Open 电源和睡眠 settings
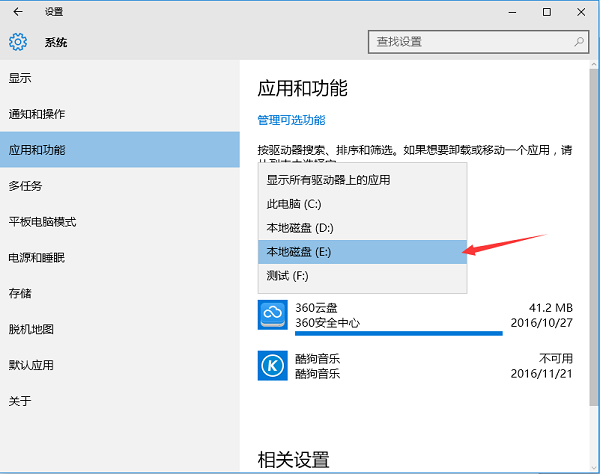 [36, 258]
